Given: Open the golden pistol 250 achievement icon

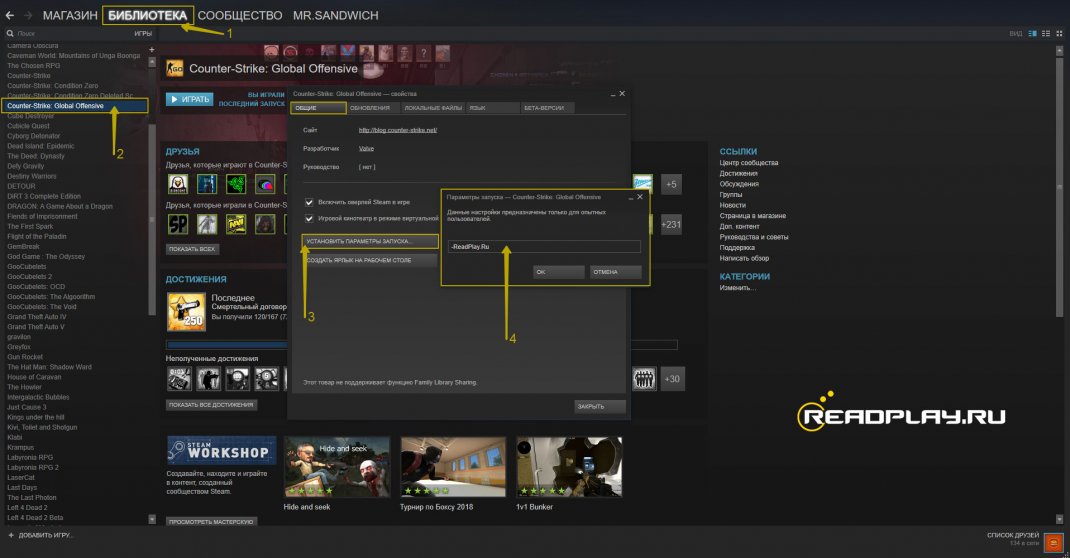Looking at the screenshot, I should pyautogui.click(x=186, y=312).
